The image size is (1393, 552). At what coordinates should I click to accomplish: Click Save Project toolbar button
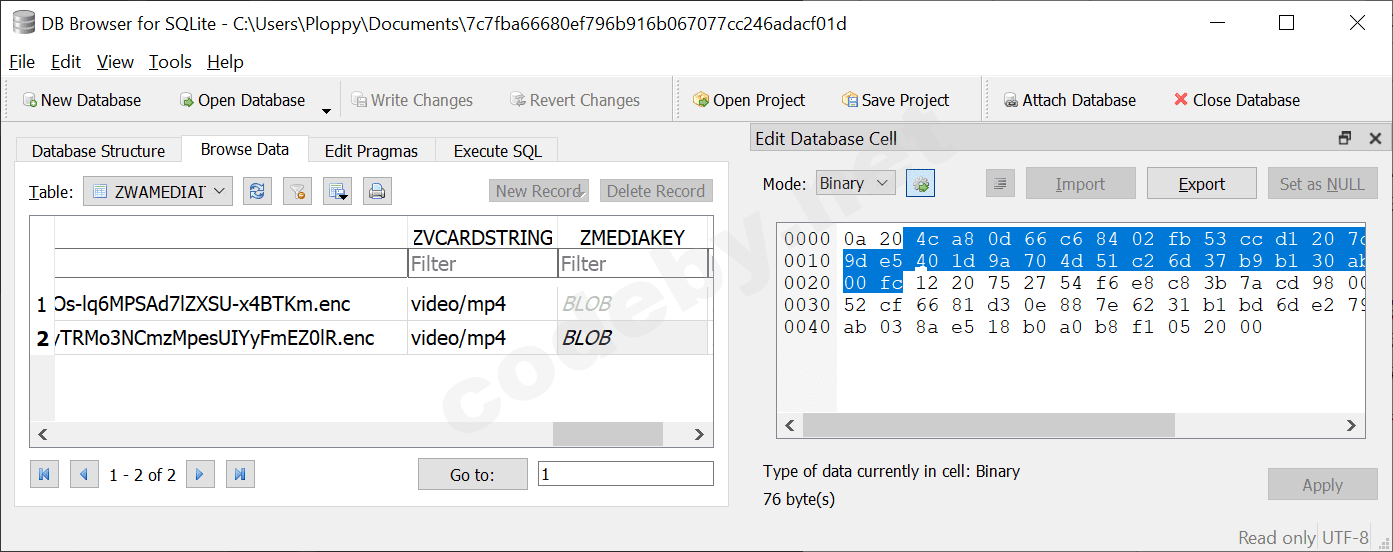[x=895, y=100]
